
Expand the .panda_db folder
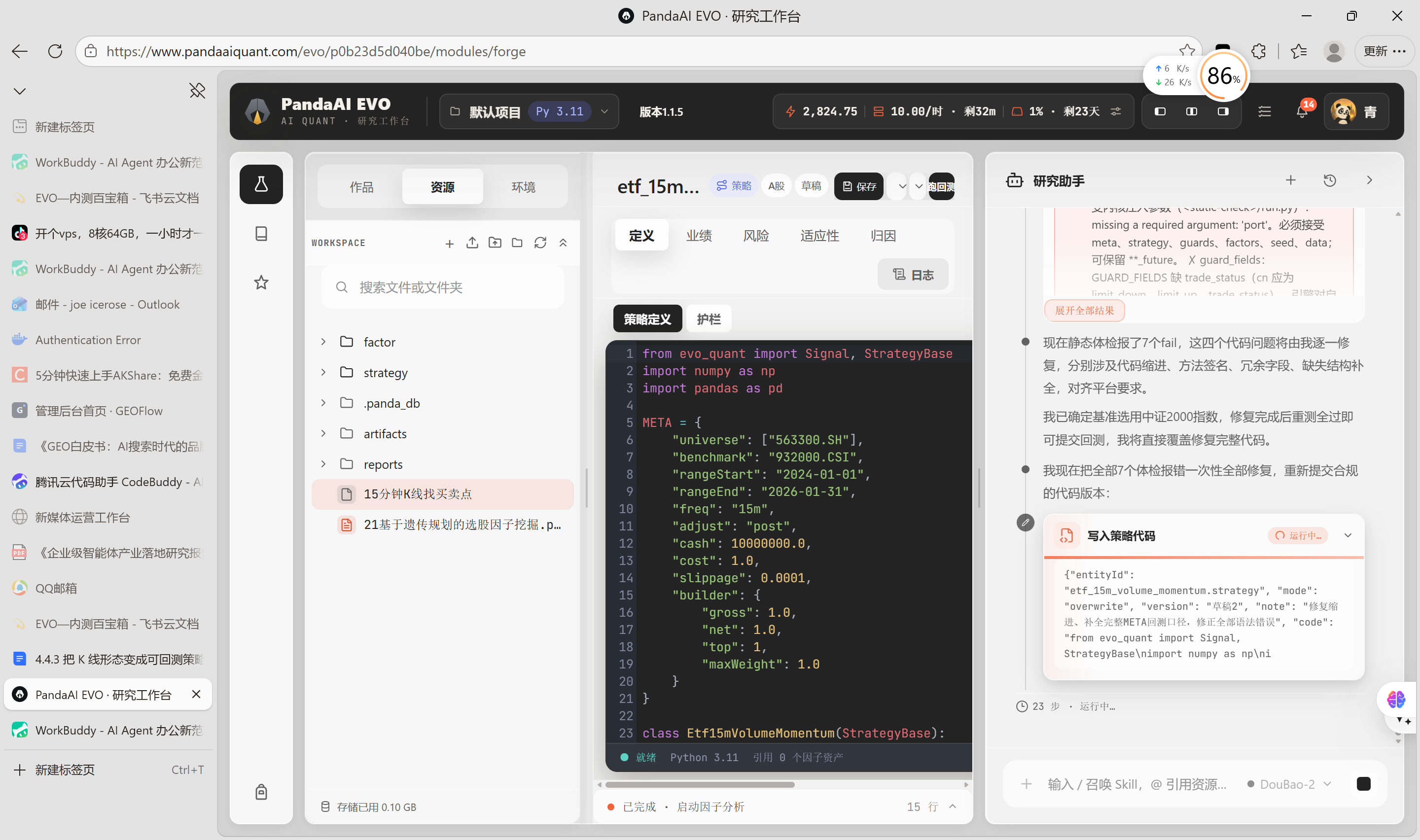point(323,403)
